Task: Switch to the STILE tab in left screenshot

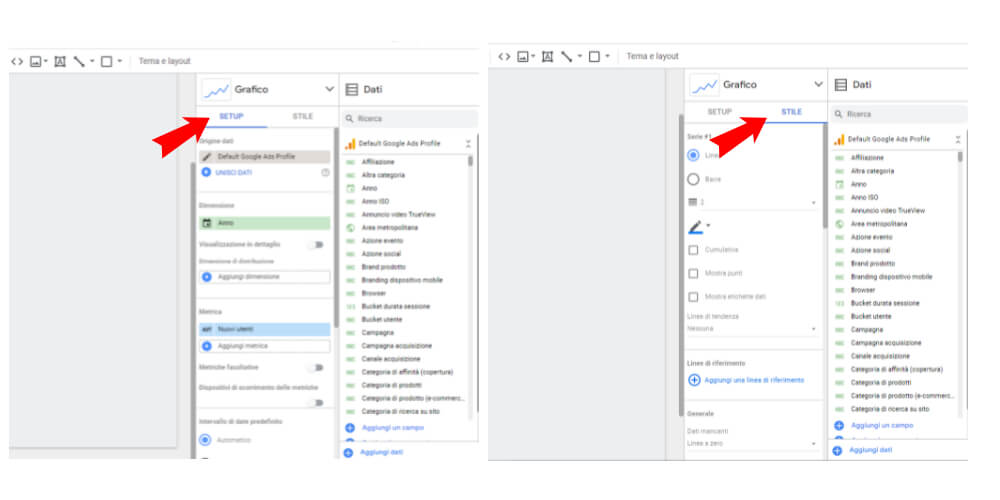Action: [302, 117]
